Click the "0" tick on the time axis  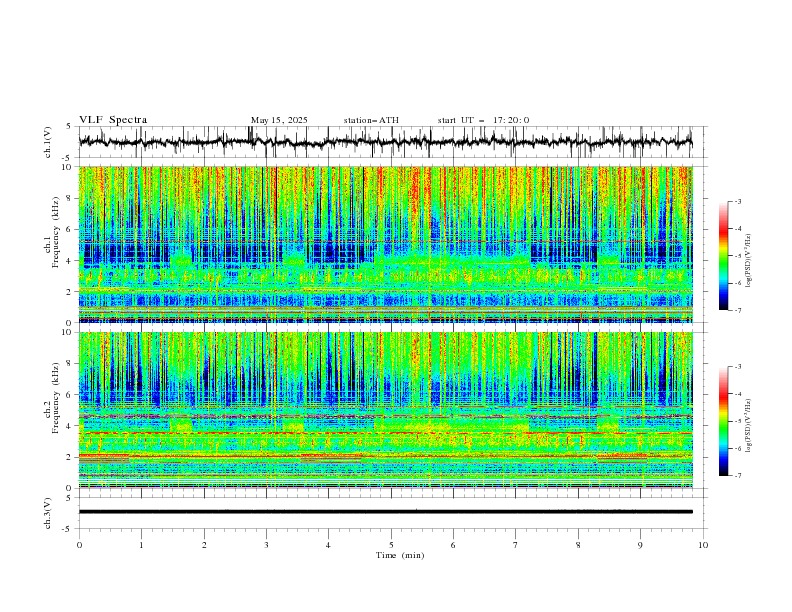coord(79,545)
